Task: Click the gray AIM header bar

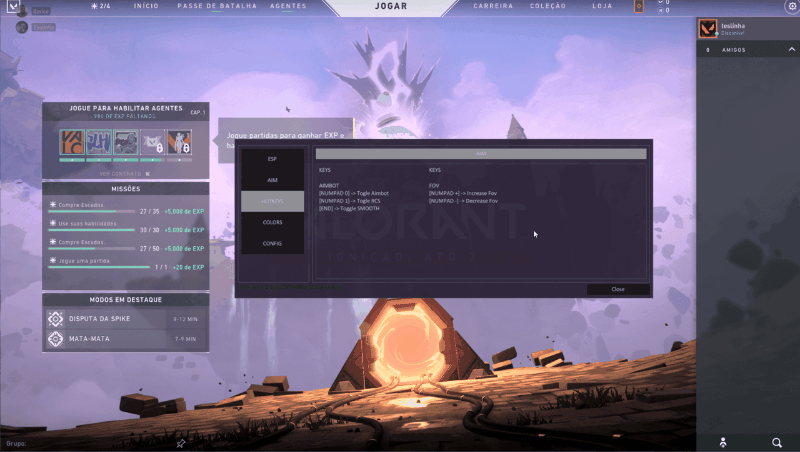Action: coord(481,154)
